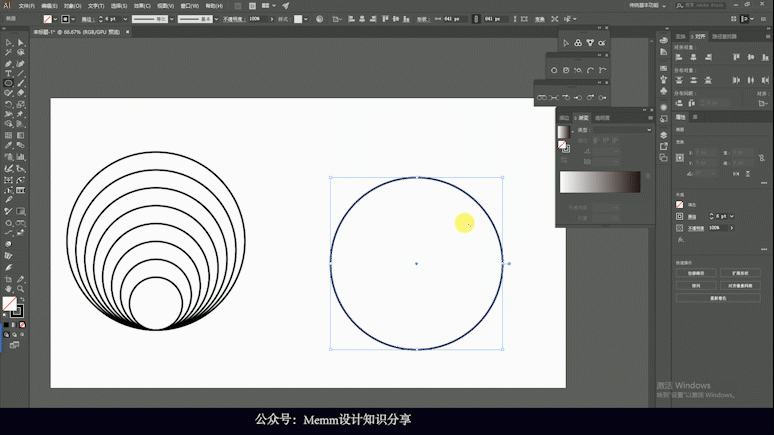Select the Type tool
Image resolution: width=774 pixels, height=435 pixels.
click(x=8, y=74)
